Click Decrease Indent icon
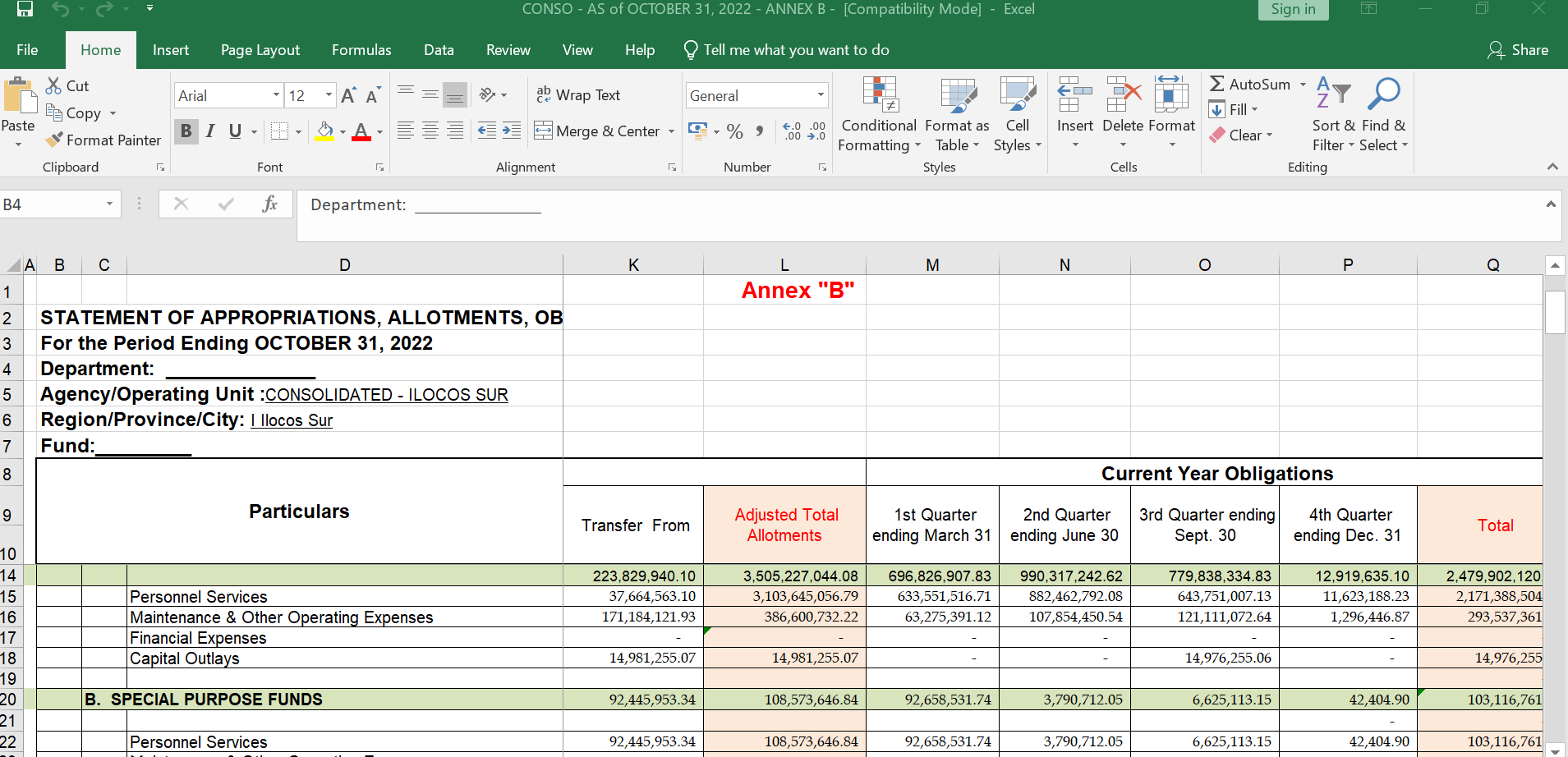 point(487,131)
